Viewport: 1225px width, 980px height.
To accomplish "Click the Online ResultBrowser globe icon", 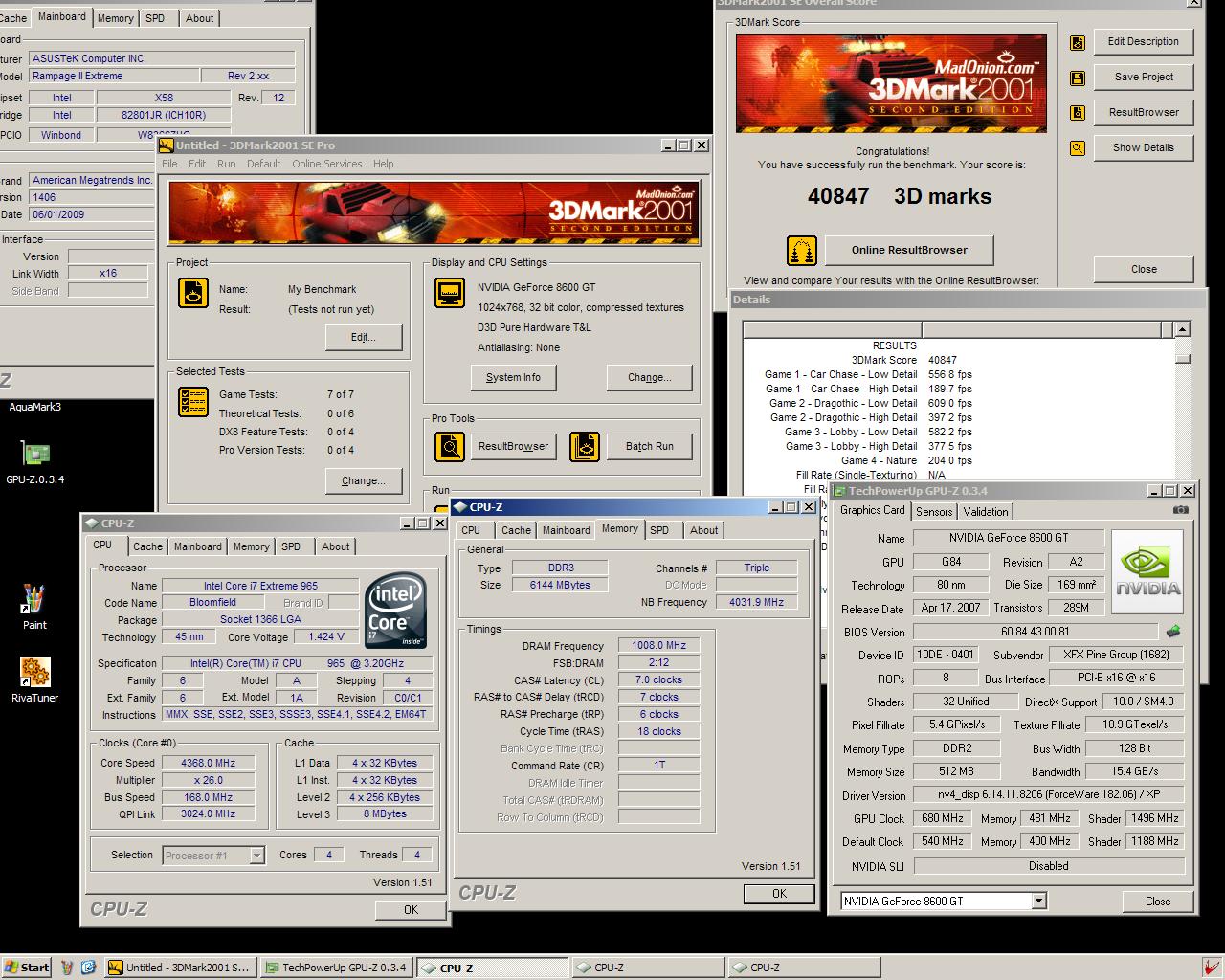I will [802, 251].
